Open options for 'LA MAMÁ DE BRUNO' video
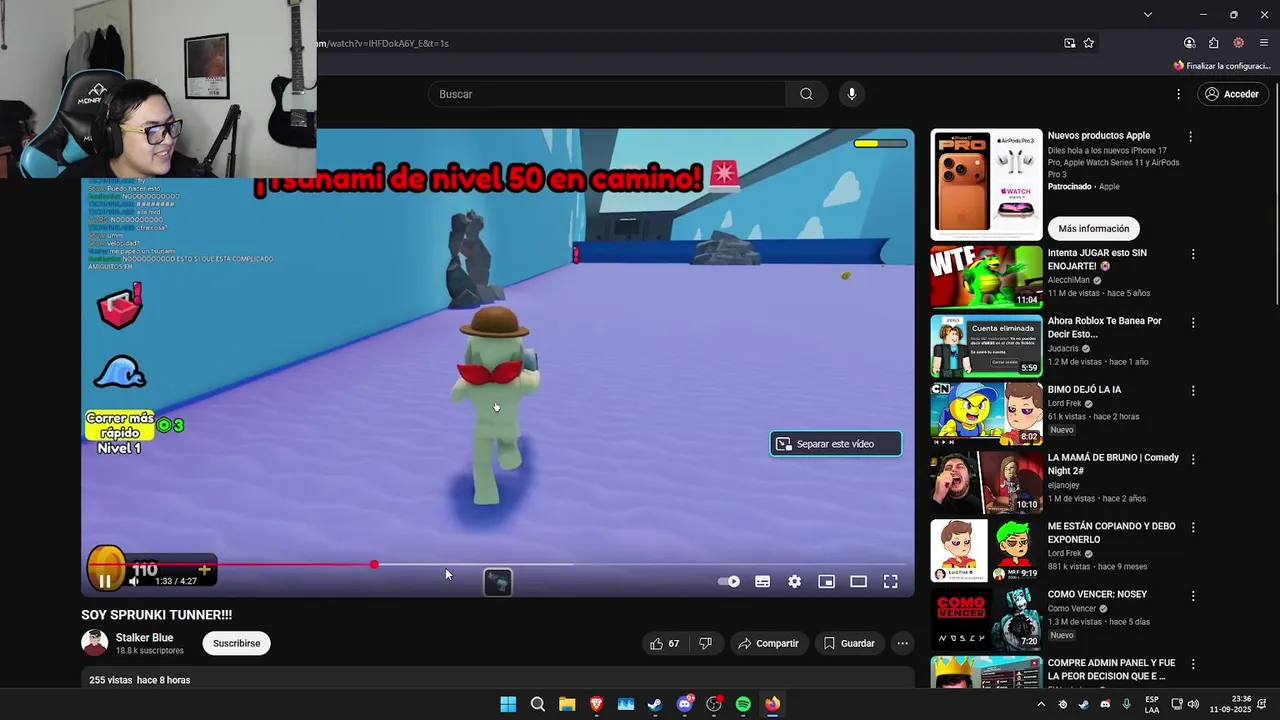This screenshot has height=720, width=1280. coord(1192,459)
